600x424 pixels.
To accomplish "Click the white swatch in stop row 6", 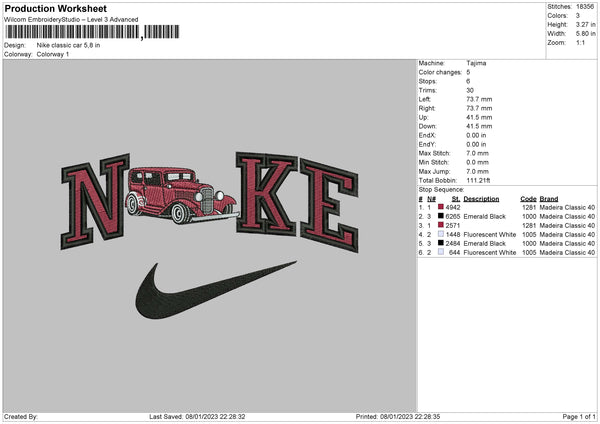I will 441,252.
